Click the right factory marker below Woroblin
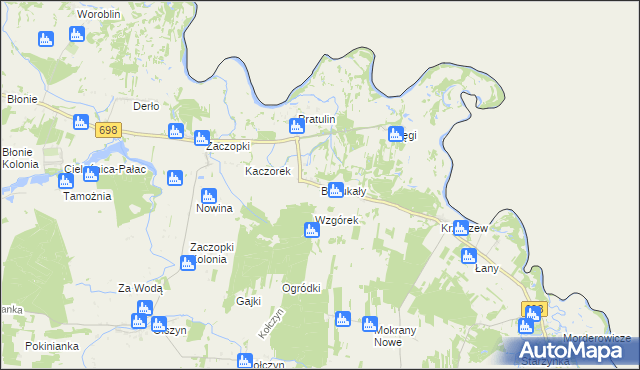The width and height of the screenshot is (640, 370). (77, 34)
